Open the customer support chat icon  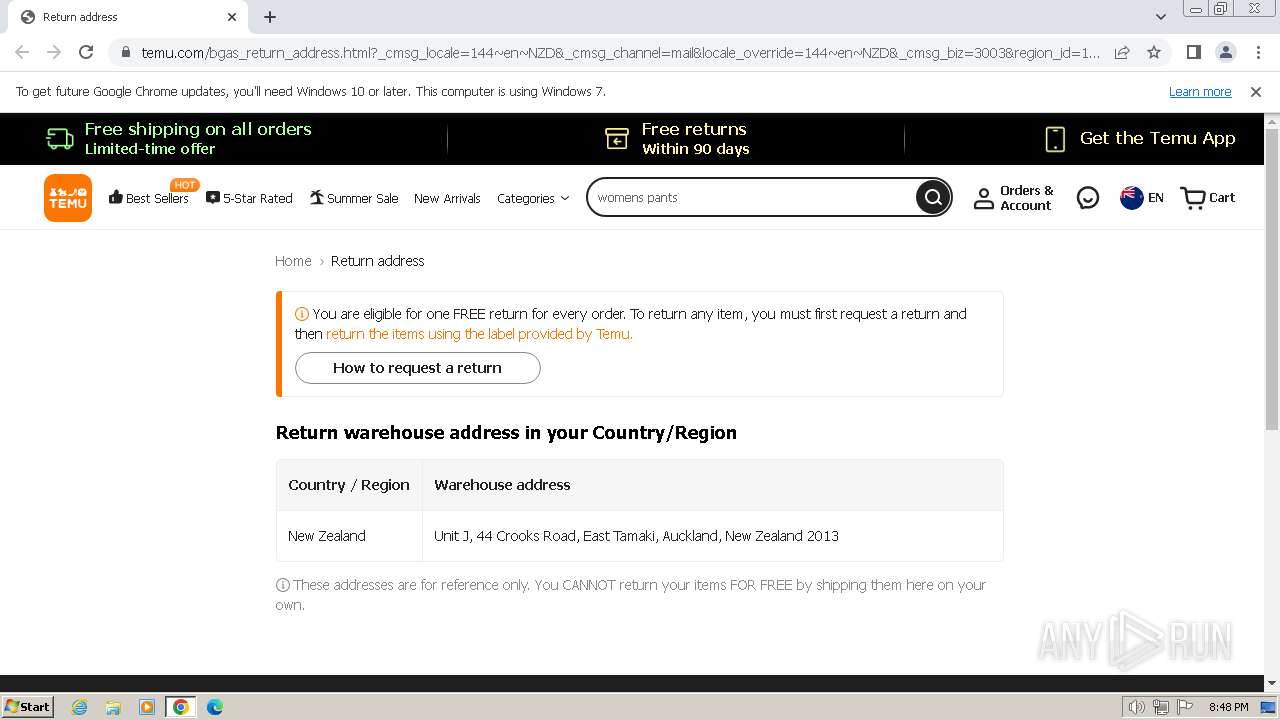click(x=1088, y=198)
